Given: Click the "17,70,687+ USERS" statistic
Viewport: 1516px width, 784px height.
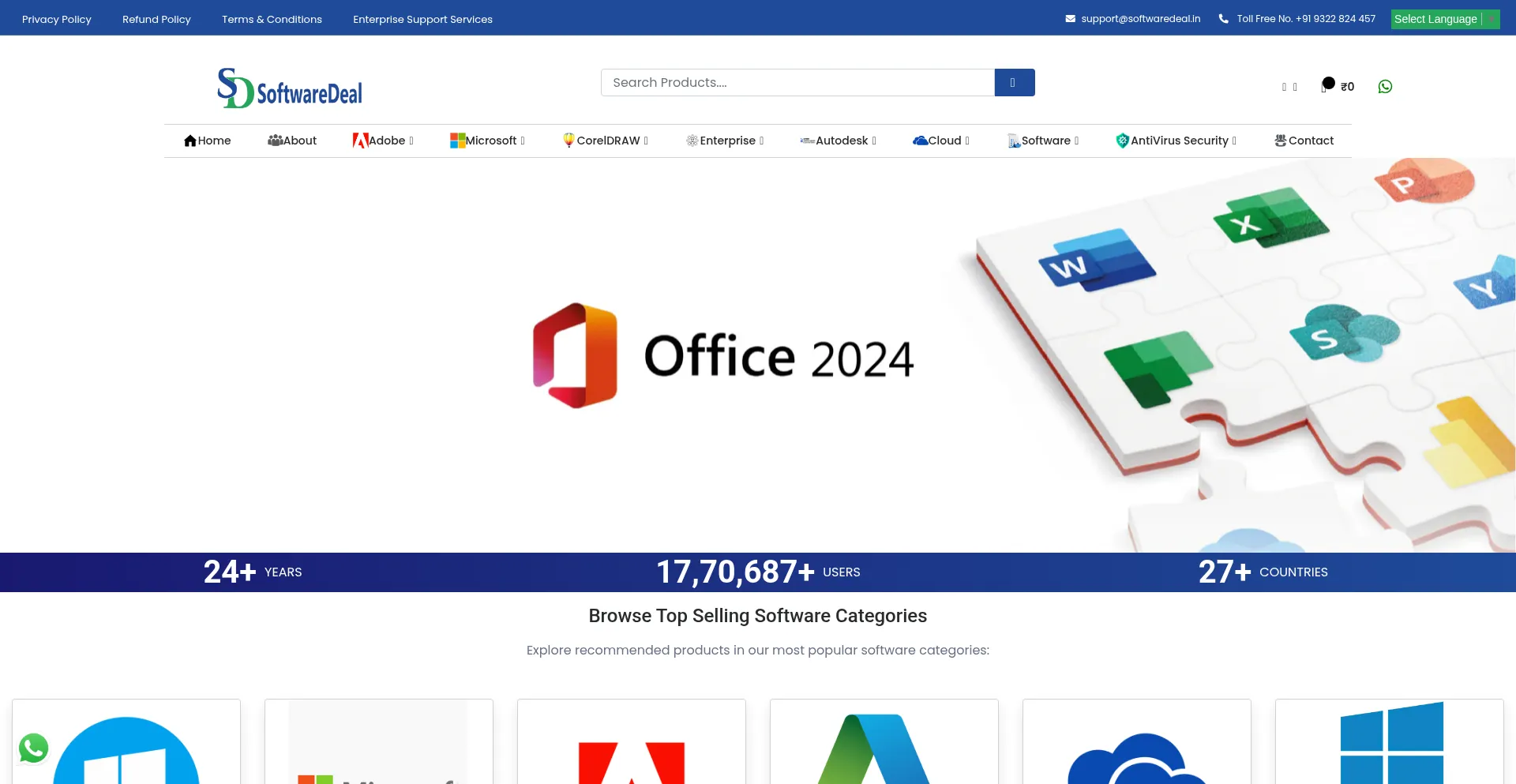Looking at the screenshot, I should click(758, 572).
